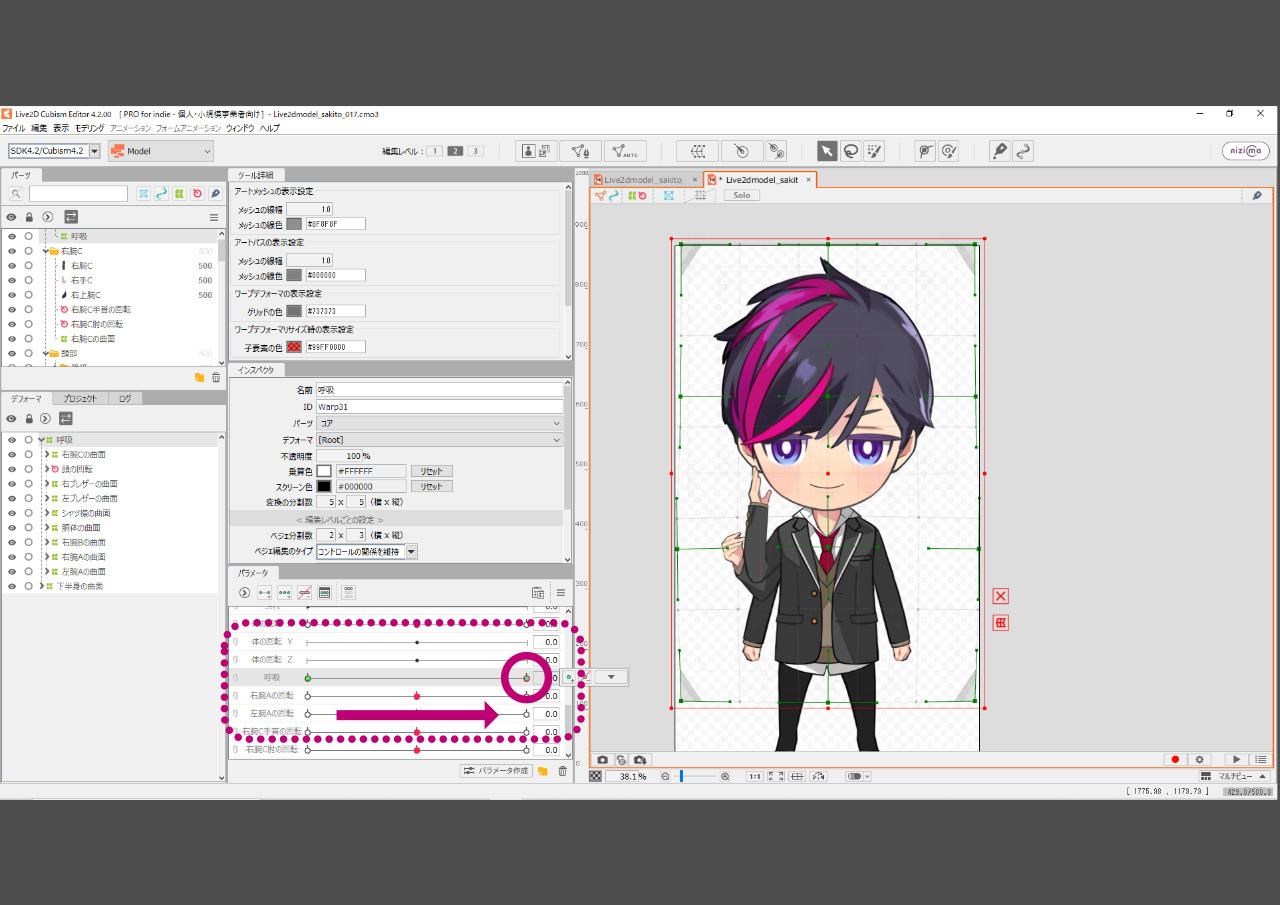Click the play button below canvas
1280x905 pixels.
point(1237,760)
